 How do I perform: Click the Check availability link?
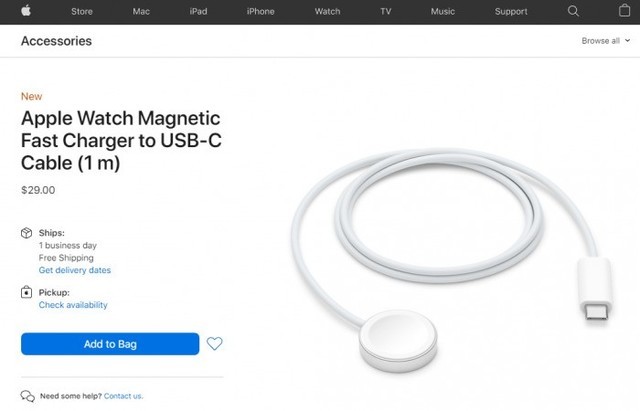click(x=73, y=305)
